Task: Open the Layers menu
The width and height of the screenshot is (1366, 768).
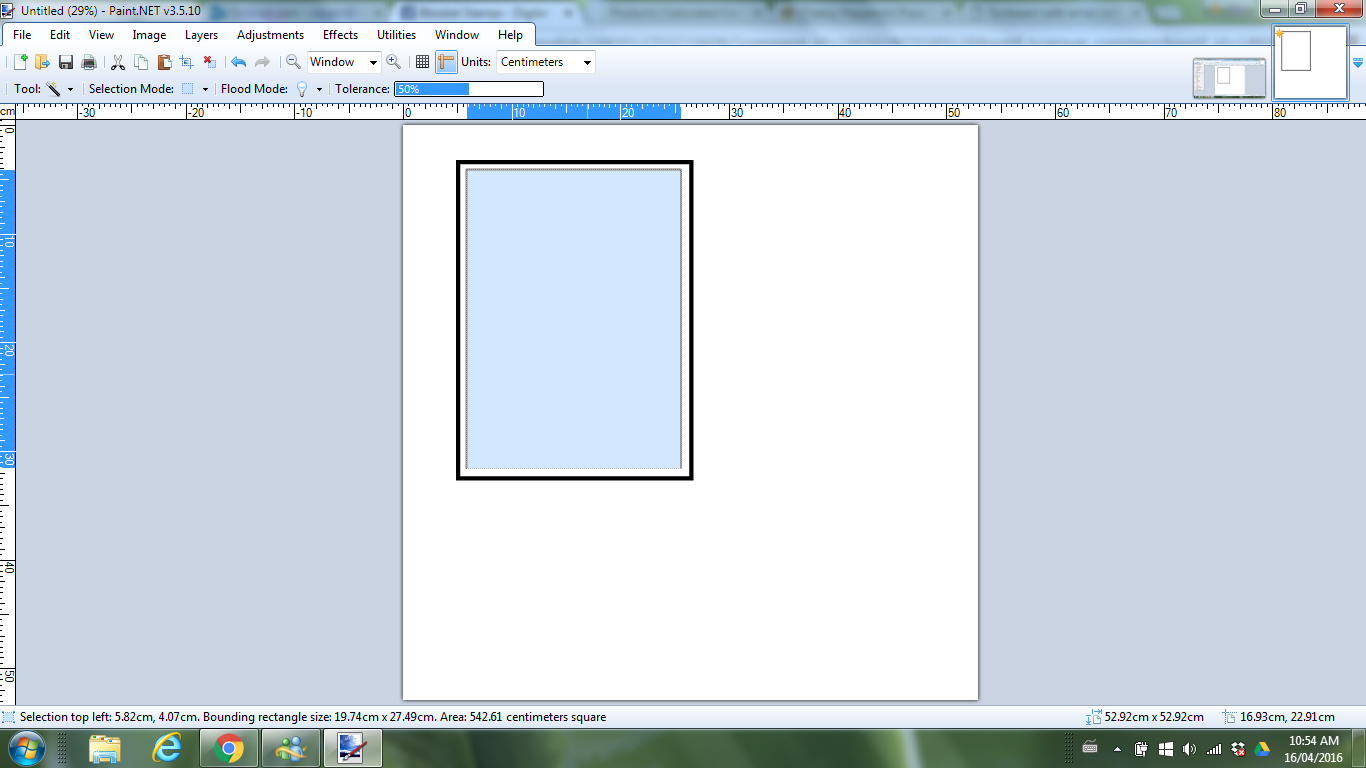Action: 201,34
